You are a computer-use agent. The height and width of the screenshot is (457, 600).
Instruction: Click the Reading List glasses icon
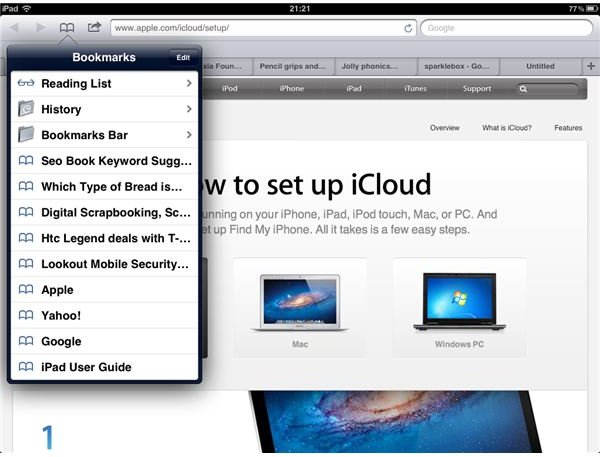click(26, 83)
